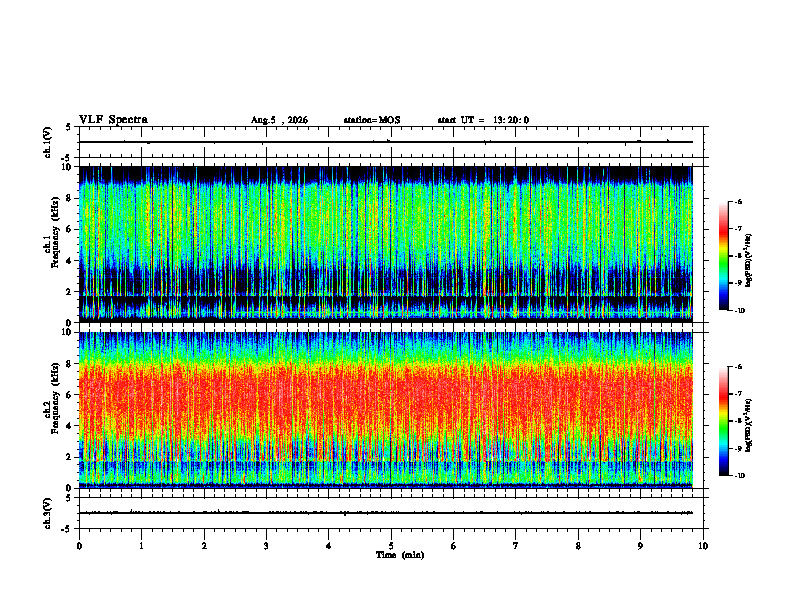Click the "0" tick on Time axis
Image resolution: width=792 pixels, height=612 pixels.
tap(79, 546)
